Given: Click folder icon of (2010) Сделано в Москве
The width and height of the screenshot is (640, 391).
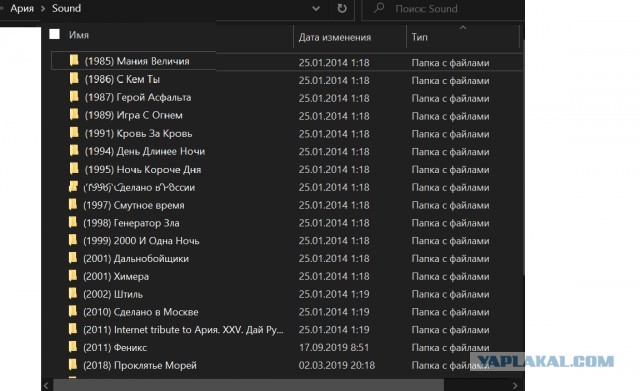Looking at the screenshot, I should (73, 311).
